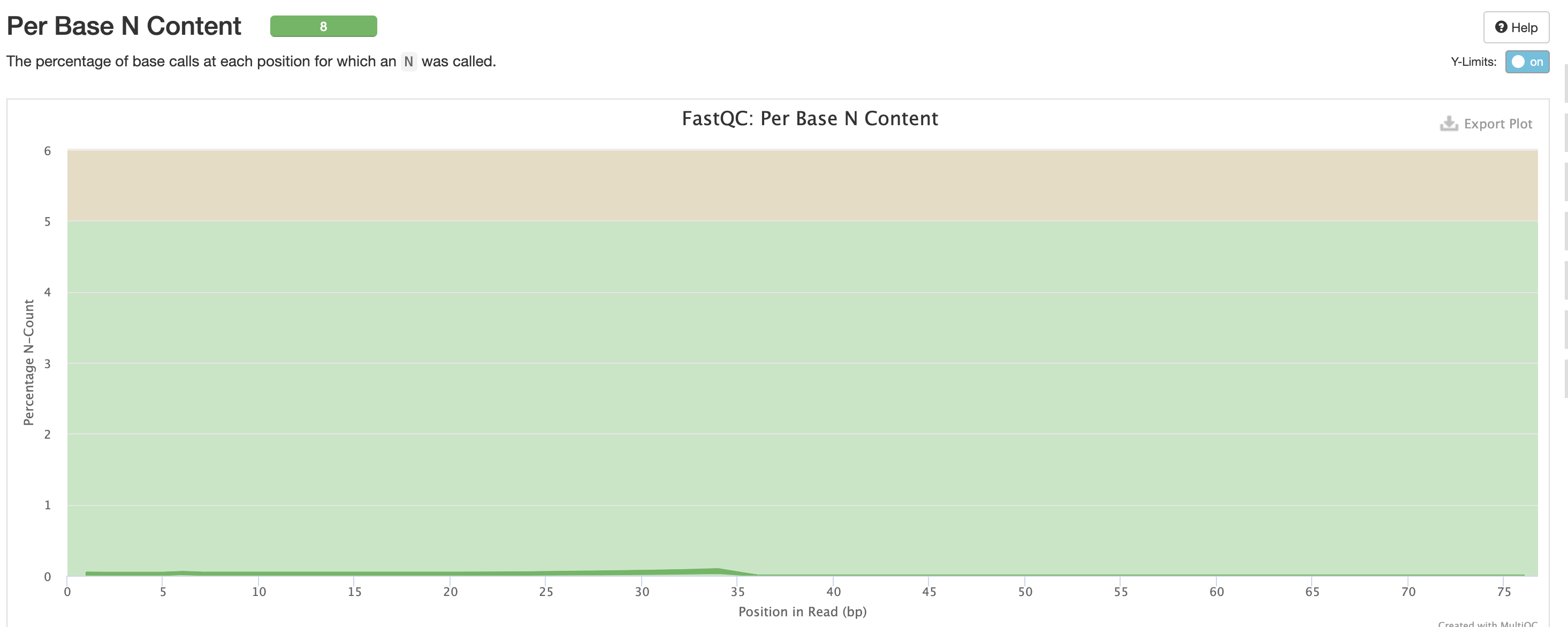Click the Help question mark icon
This screenshot has width=1568, height=627.
(x=1501, y=27)
